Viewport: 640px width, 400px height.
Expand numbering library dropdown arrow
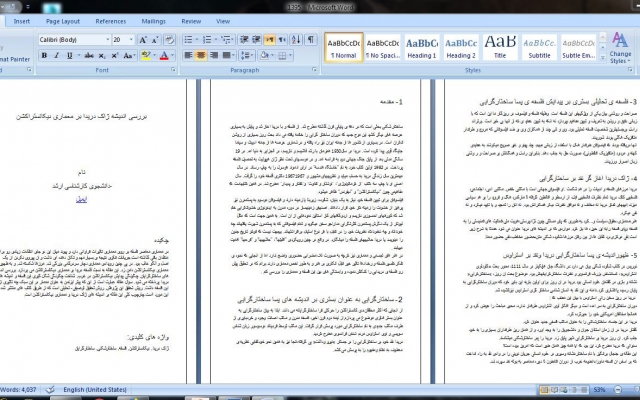click(x=216, y=40)
